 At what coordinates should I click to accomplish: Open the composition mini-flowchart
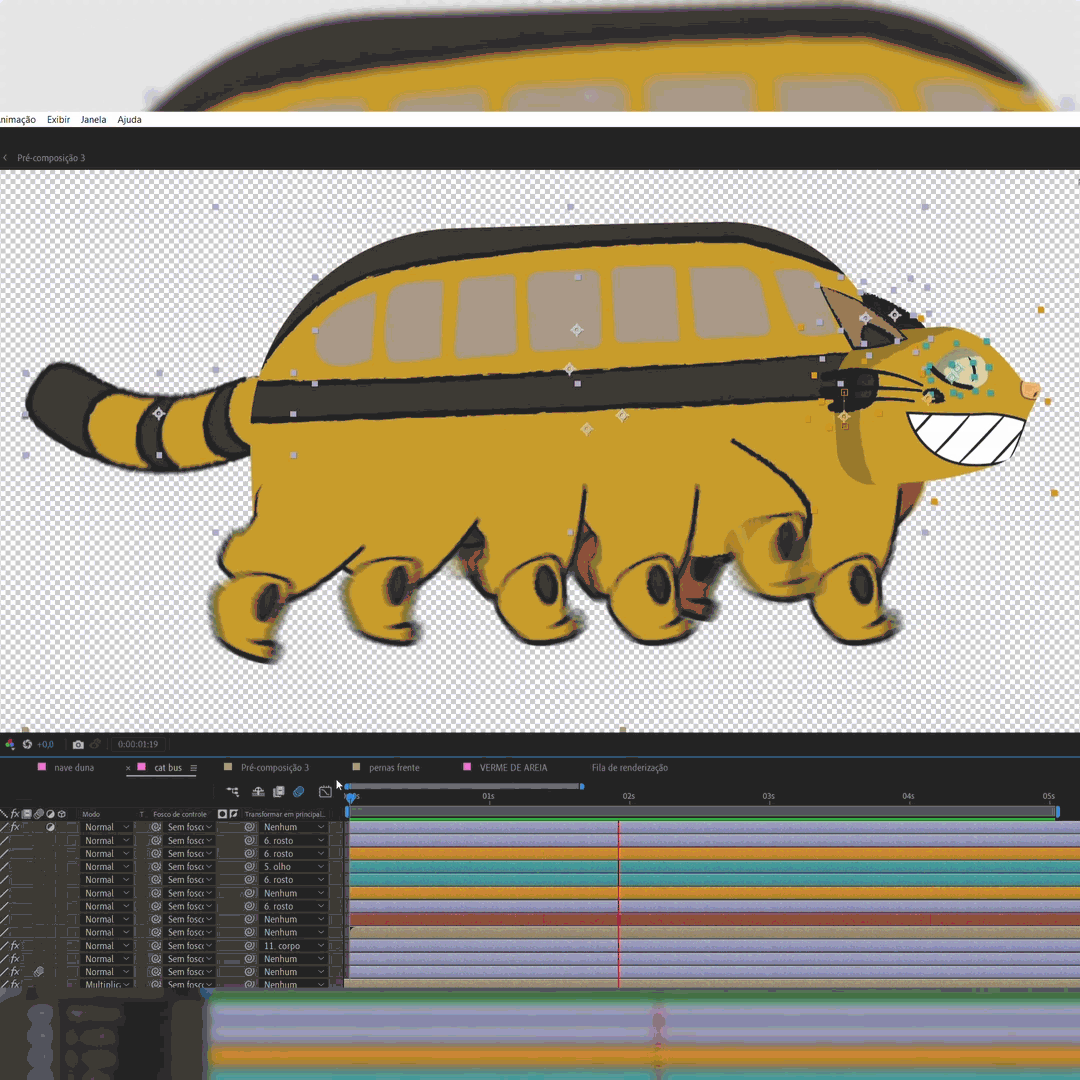coord(233,791)
